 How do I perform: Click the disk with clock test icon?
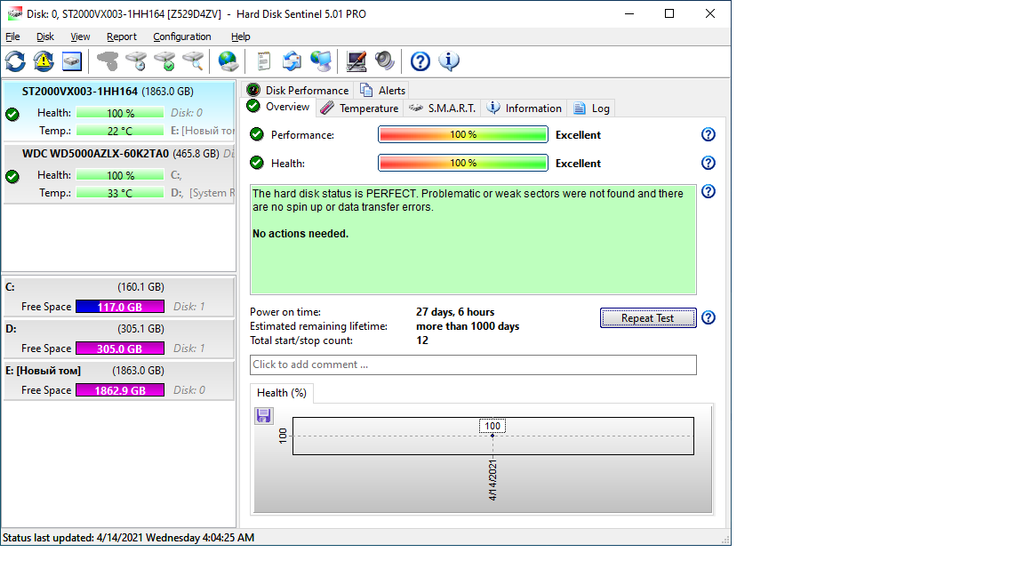point(136,61)
